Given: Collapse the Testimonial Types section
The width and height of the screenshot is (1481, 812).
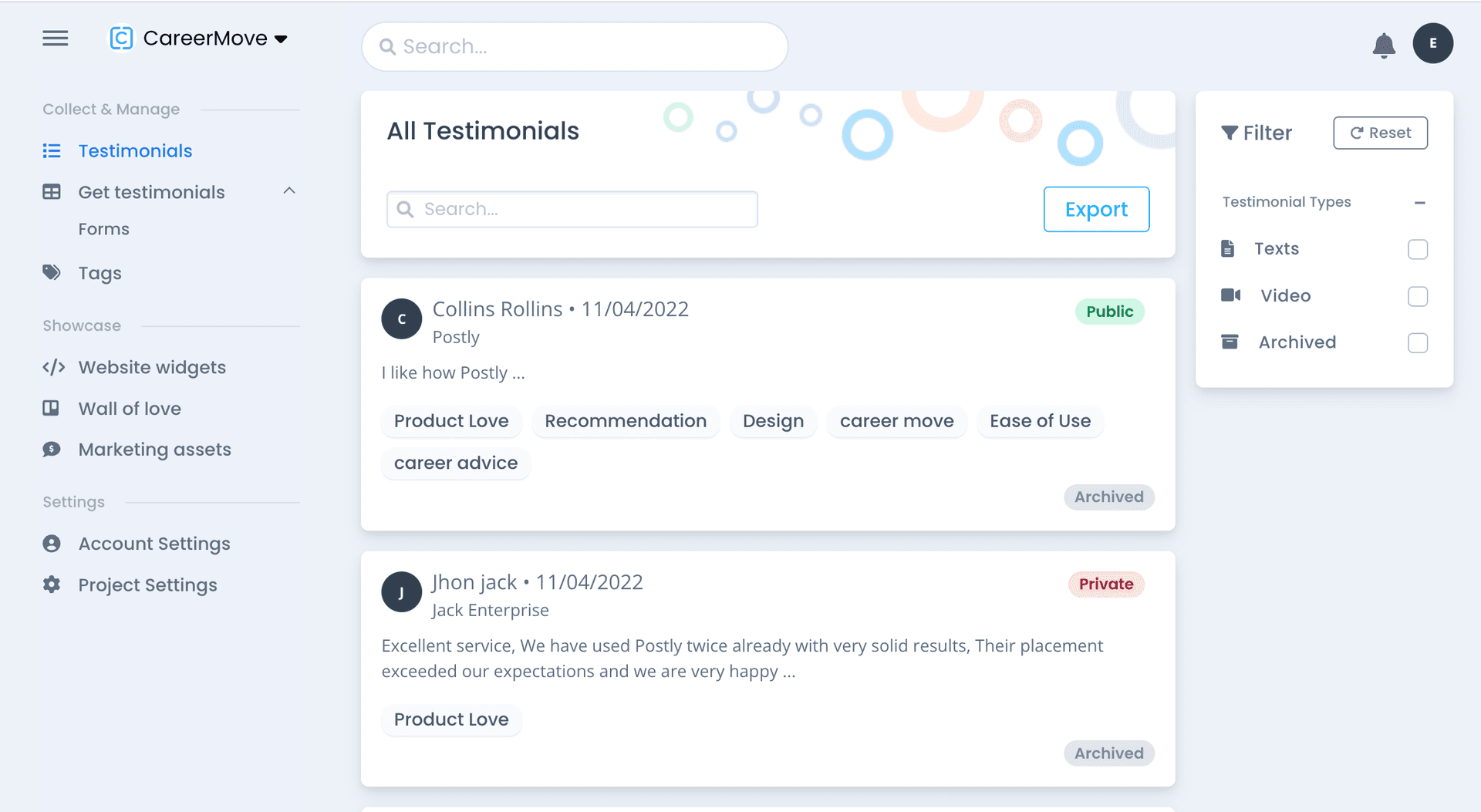Looking at the screenshot, I should [1421, 202].
